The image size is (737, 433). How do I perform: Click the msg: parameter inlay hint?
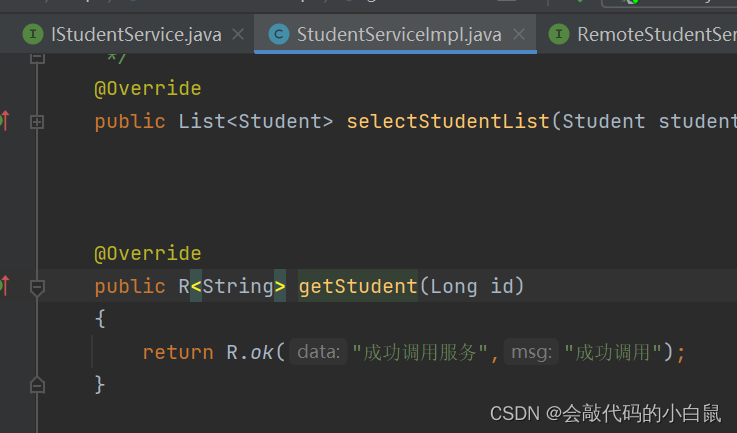(x=531, y=352)
